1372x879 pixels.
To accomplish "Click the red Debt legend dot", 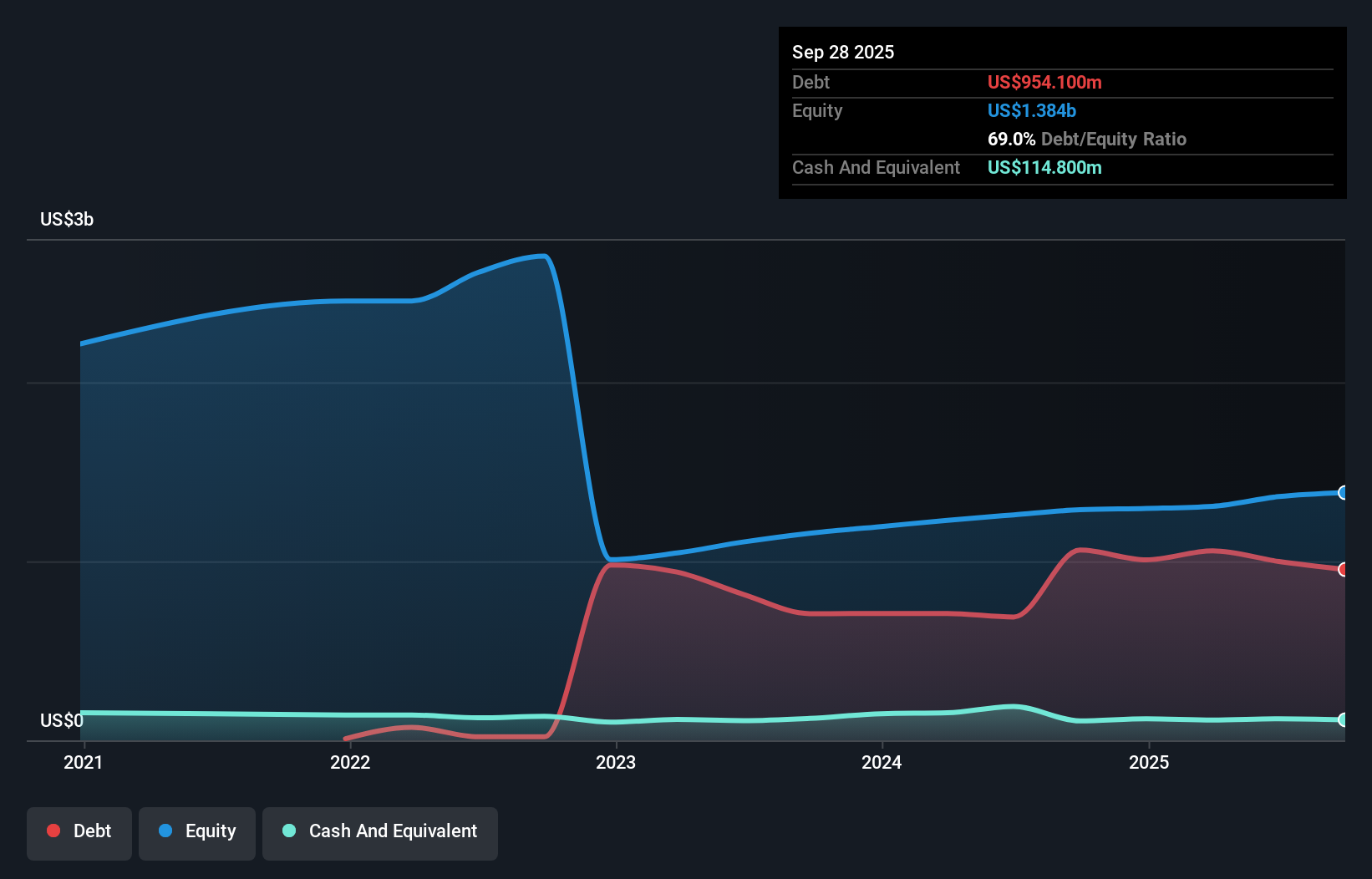I will [x=53, y=831].
